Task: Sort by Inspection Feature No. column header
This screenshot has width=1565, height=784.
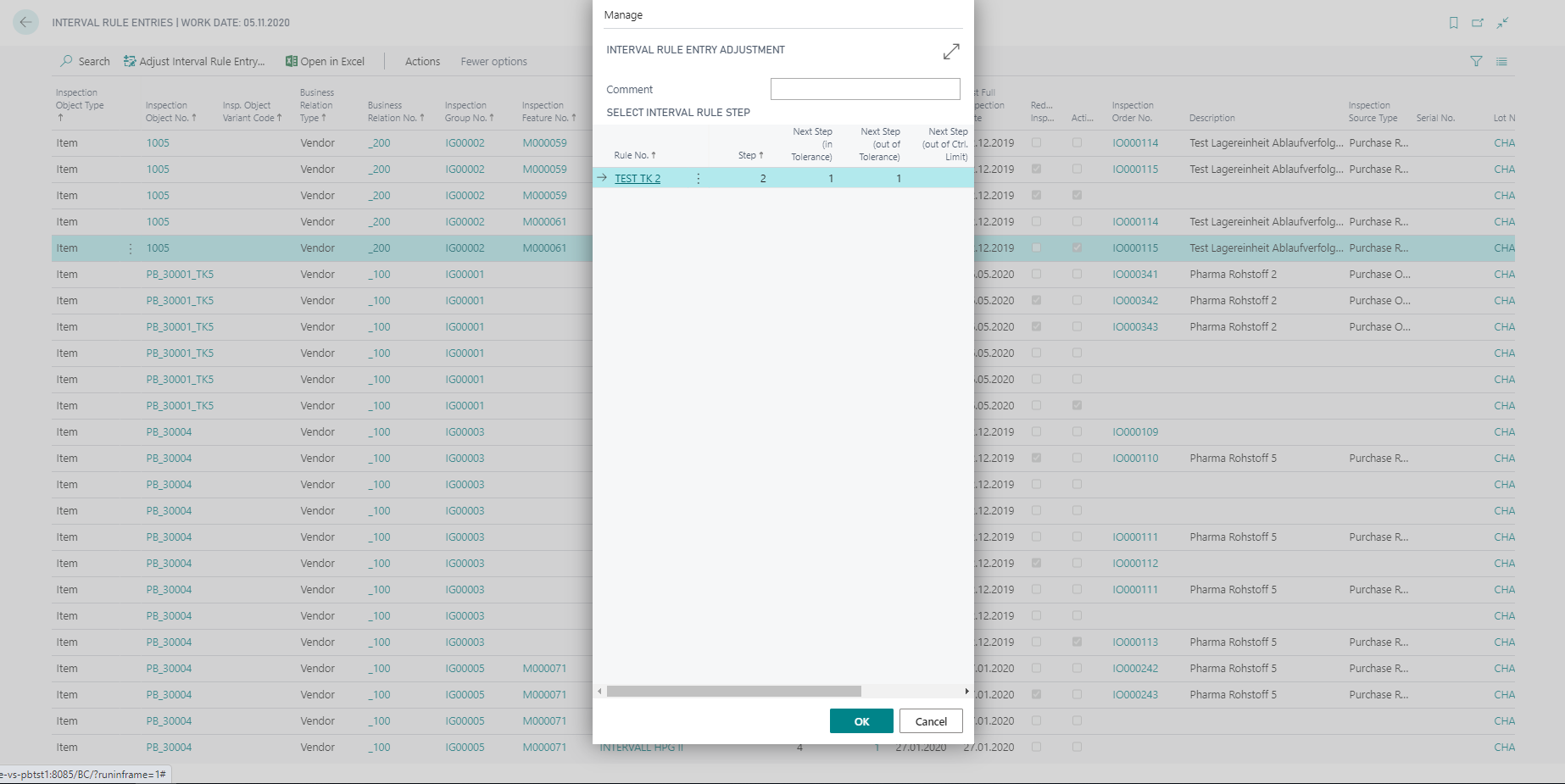Action: click(549, 112)
